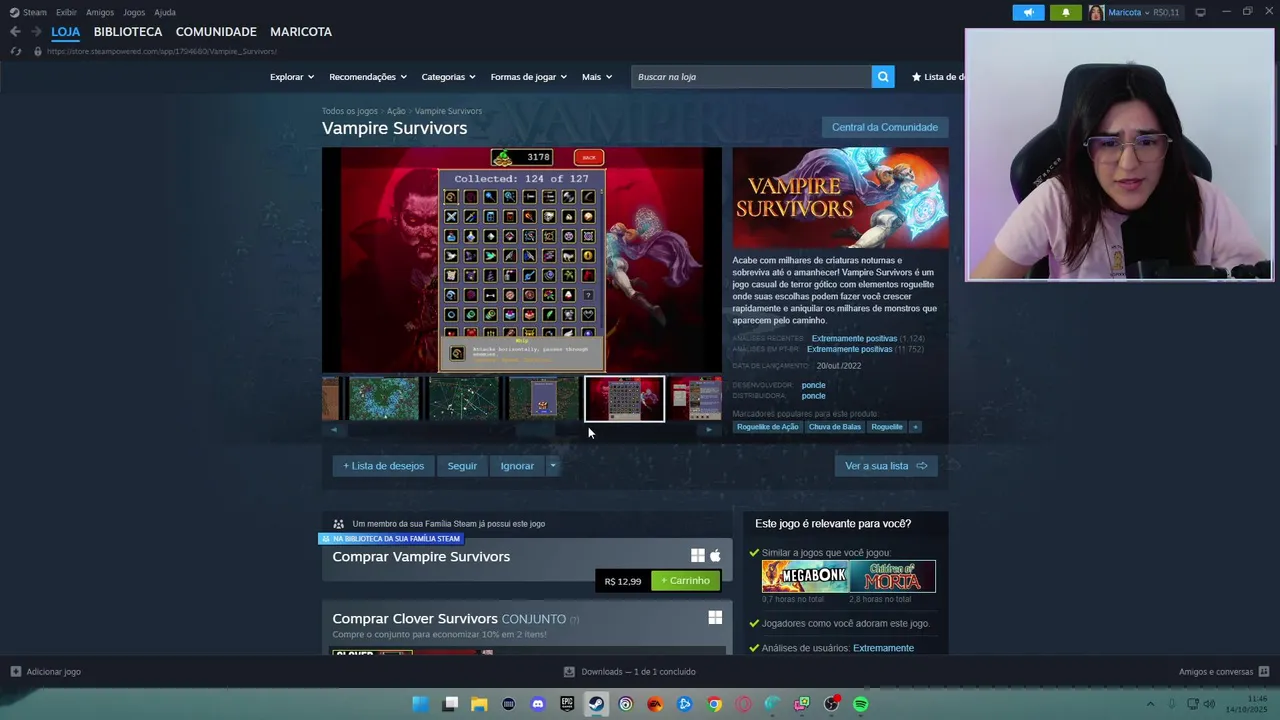Click the Steam announcements megaphone icon

1028,12
